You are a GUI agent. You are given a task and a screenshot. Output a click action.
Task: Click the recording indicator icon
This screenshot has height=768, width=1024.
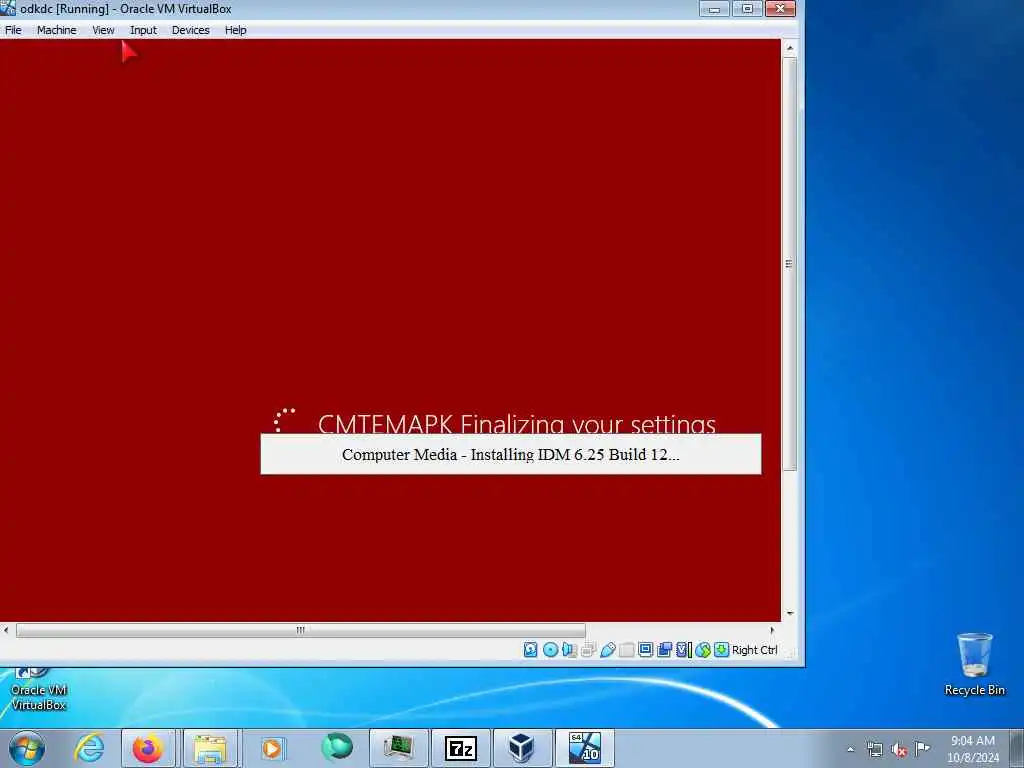tap(665, 650)
